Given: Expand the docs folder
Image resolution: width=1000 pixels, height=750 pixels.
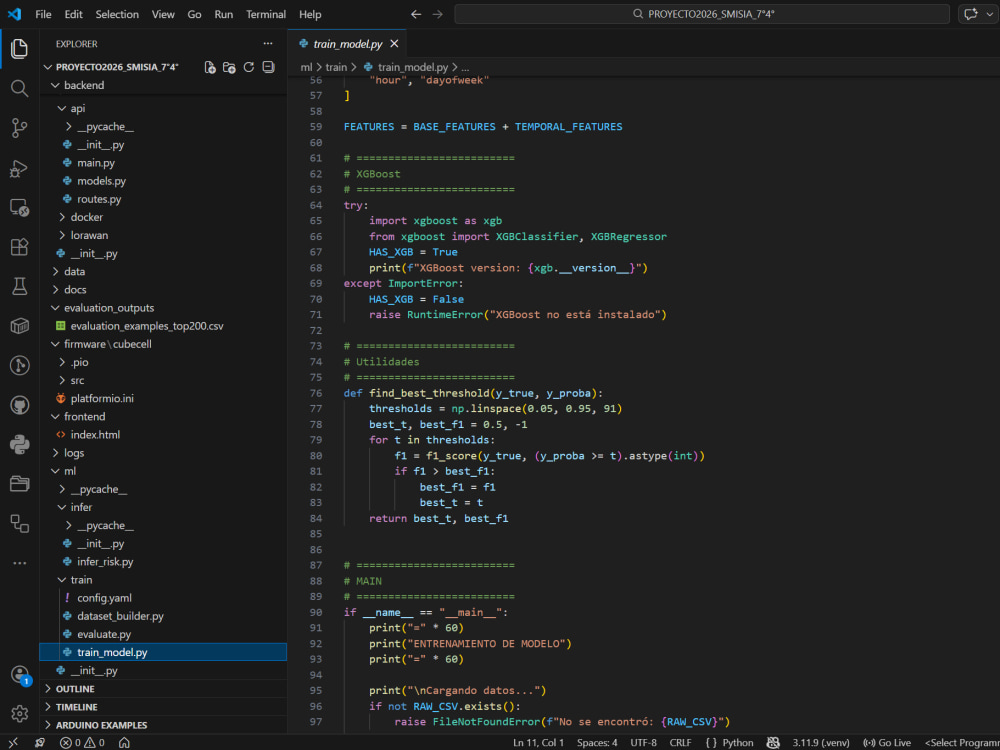Looking at the screenshot, I should point(163,290).
